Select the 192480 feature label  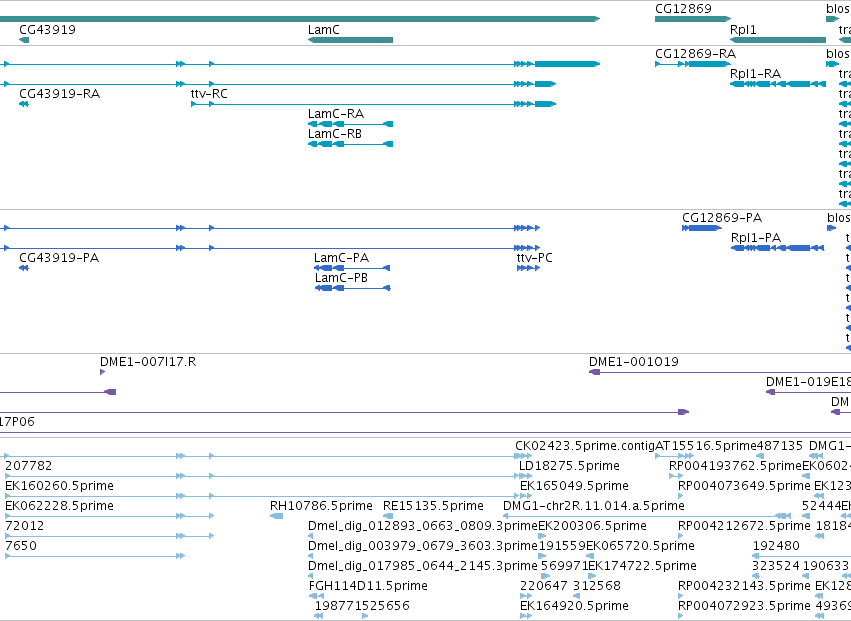776,546
